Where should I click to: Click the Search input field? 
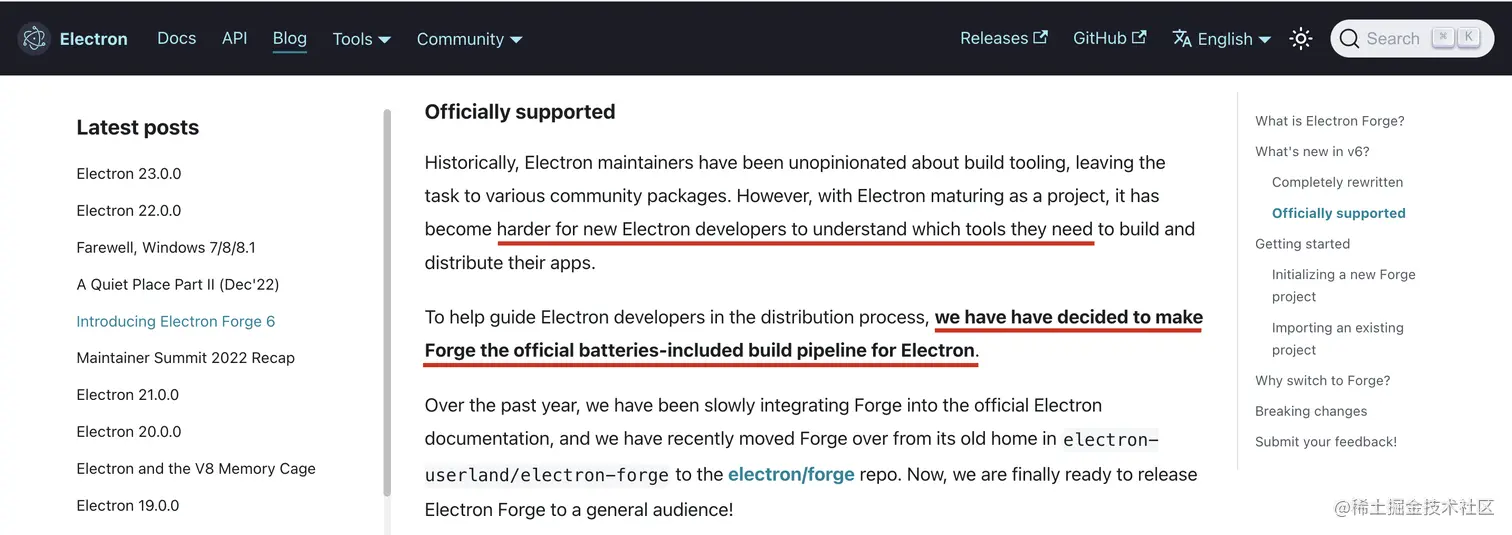pos(1412,39)
